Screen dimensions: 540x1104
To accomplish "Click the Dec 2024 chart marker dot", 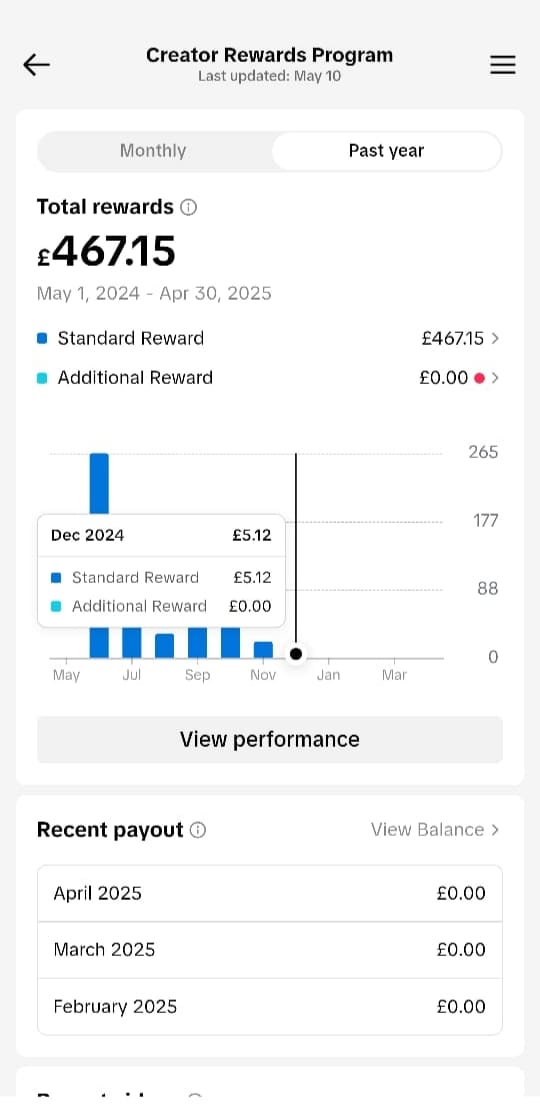I will click(296, 654).
